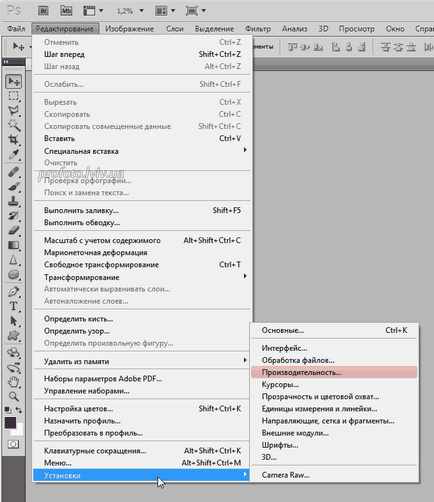The width and height of the screenshot is (434, 502).
Task: Reset default foreground and background colors
Action: (x=8, y=410)
